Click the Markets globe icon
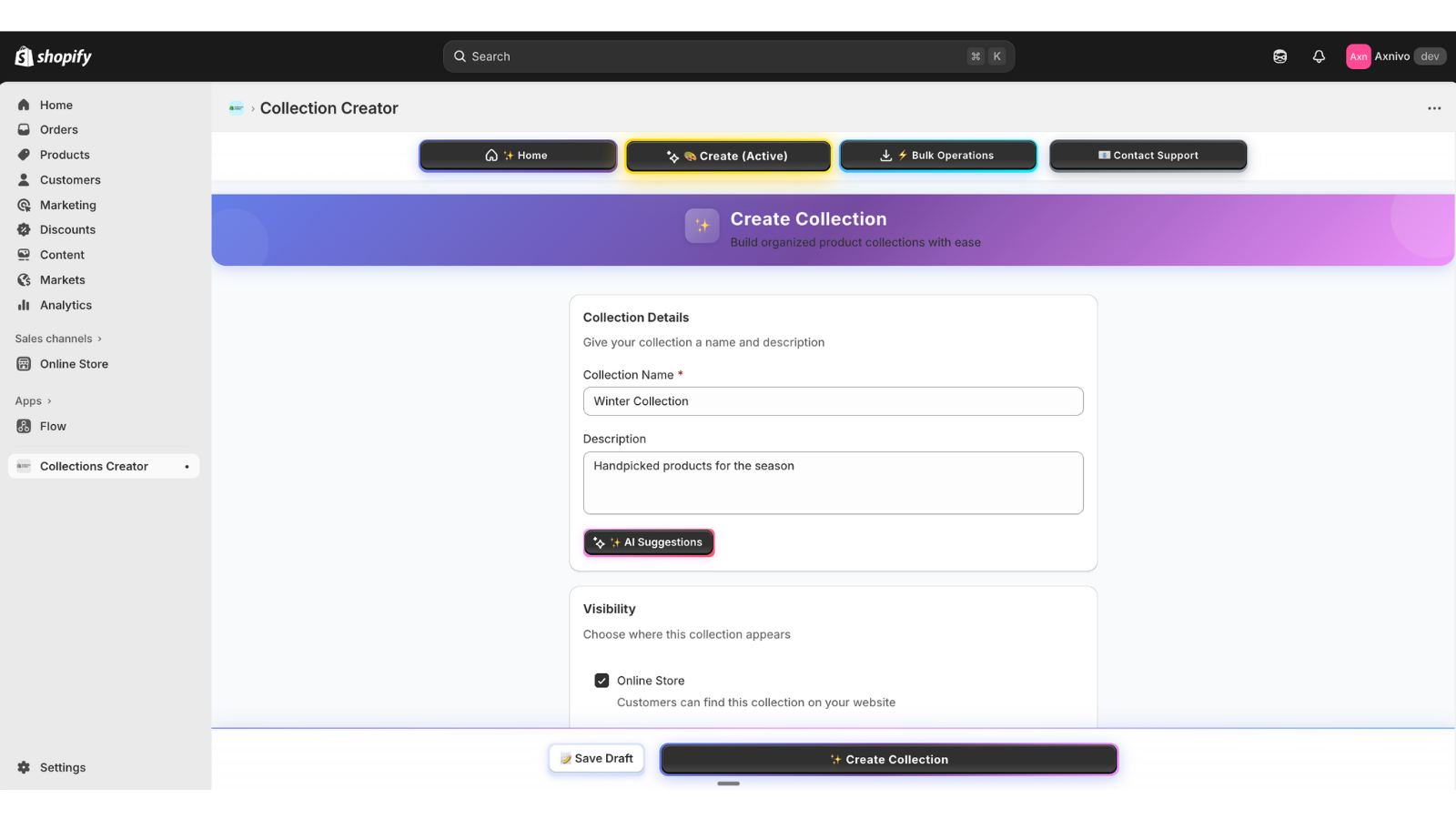1456x819 pixels. point(24,279)
